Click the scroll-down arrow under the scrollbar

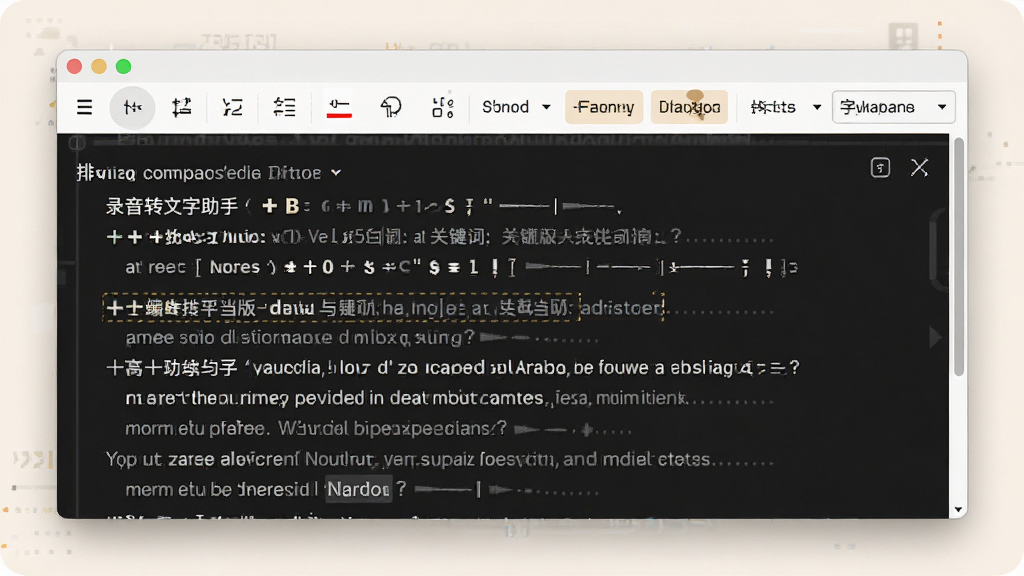point(958,509)
